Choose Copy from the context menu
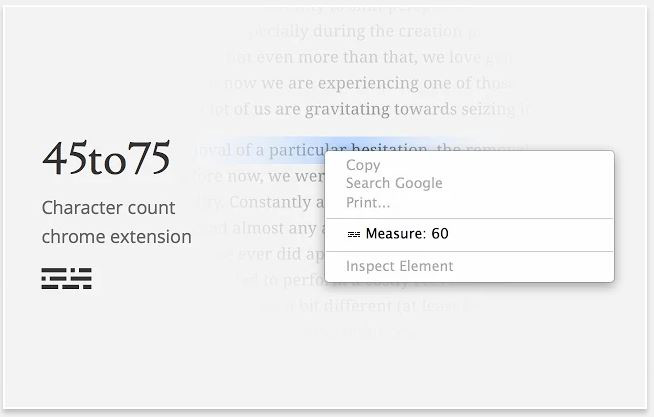Image resolution: width=654 pixels, height=417 pixels. pyautogui.click(x=363, y=165)
